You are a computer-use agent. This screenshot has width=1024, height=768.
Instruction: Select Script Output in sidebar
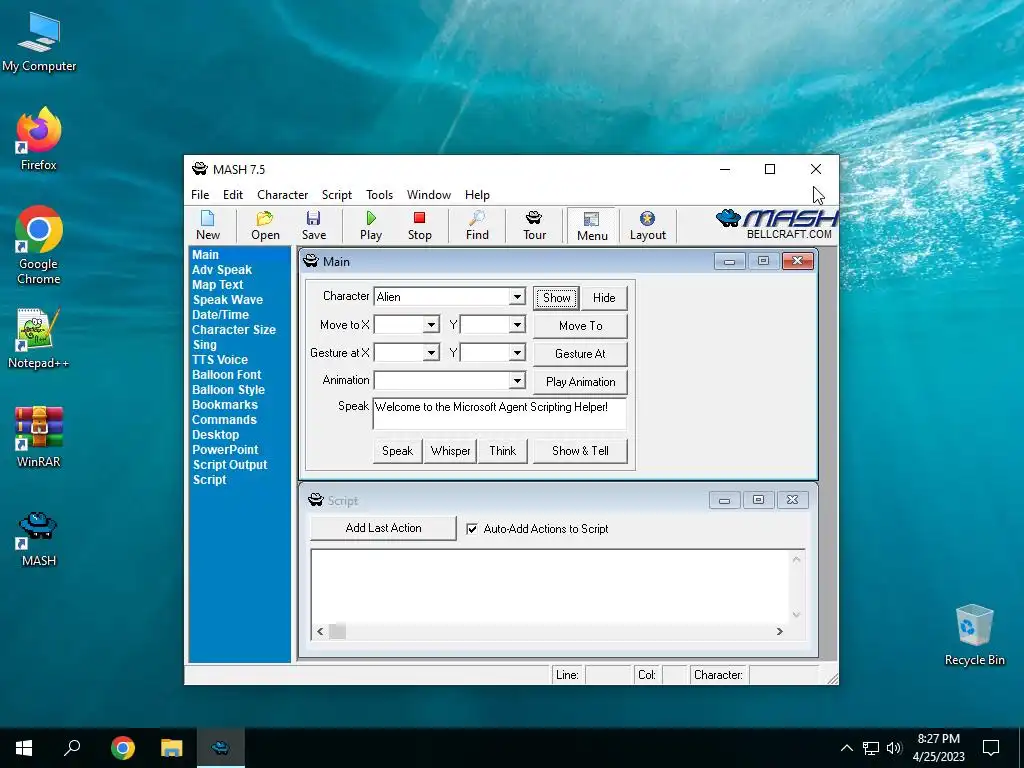pyautogui.click(x=229, y=465)
